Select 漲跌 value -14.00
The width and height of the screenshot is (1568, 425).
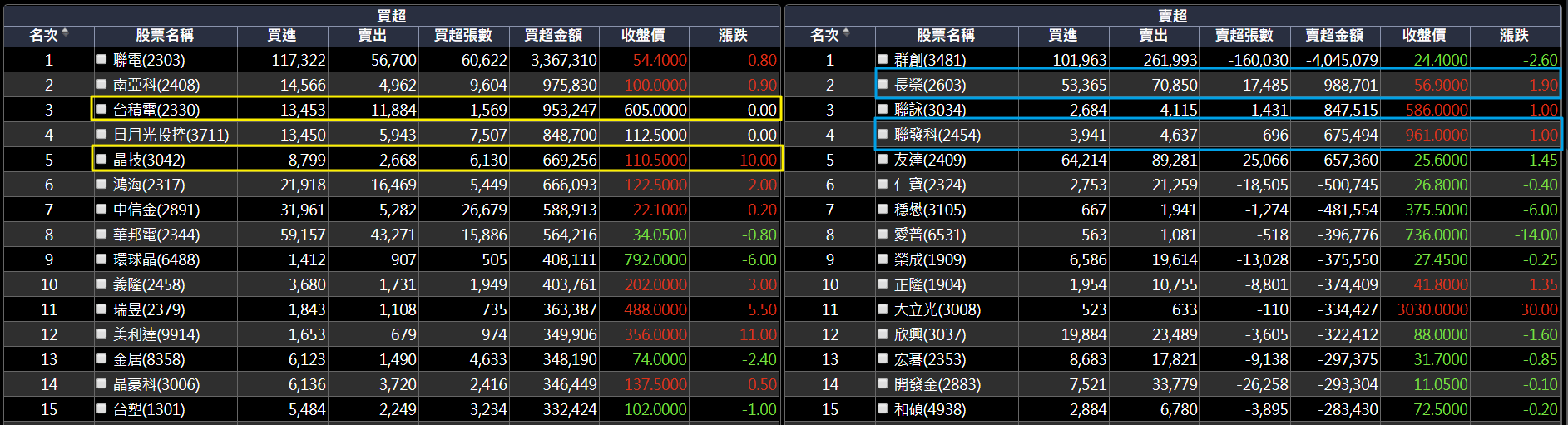[x=1536, y=235]
